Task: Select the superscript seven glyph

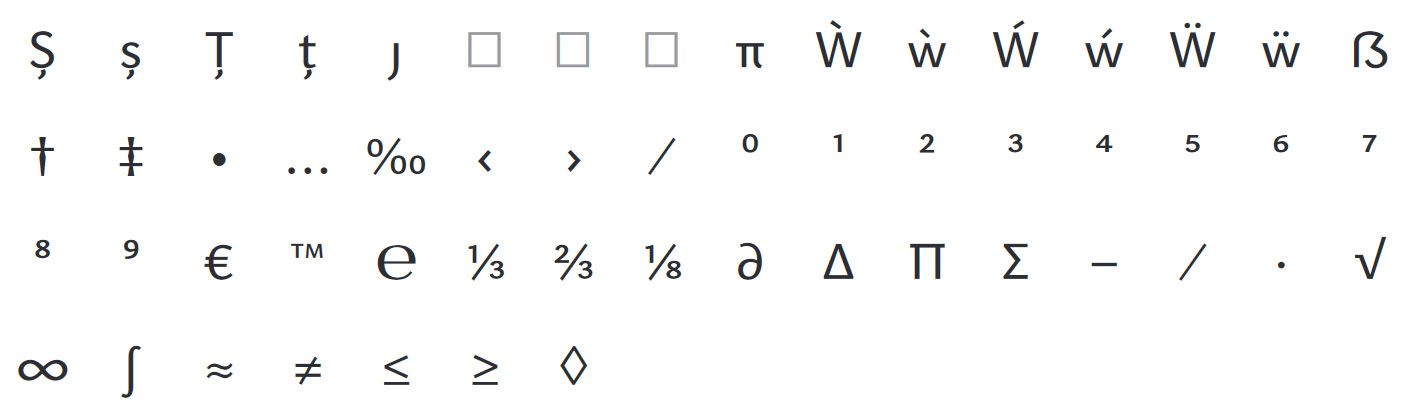Action: [x=1369, y=143]
